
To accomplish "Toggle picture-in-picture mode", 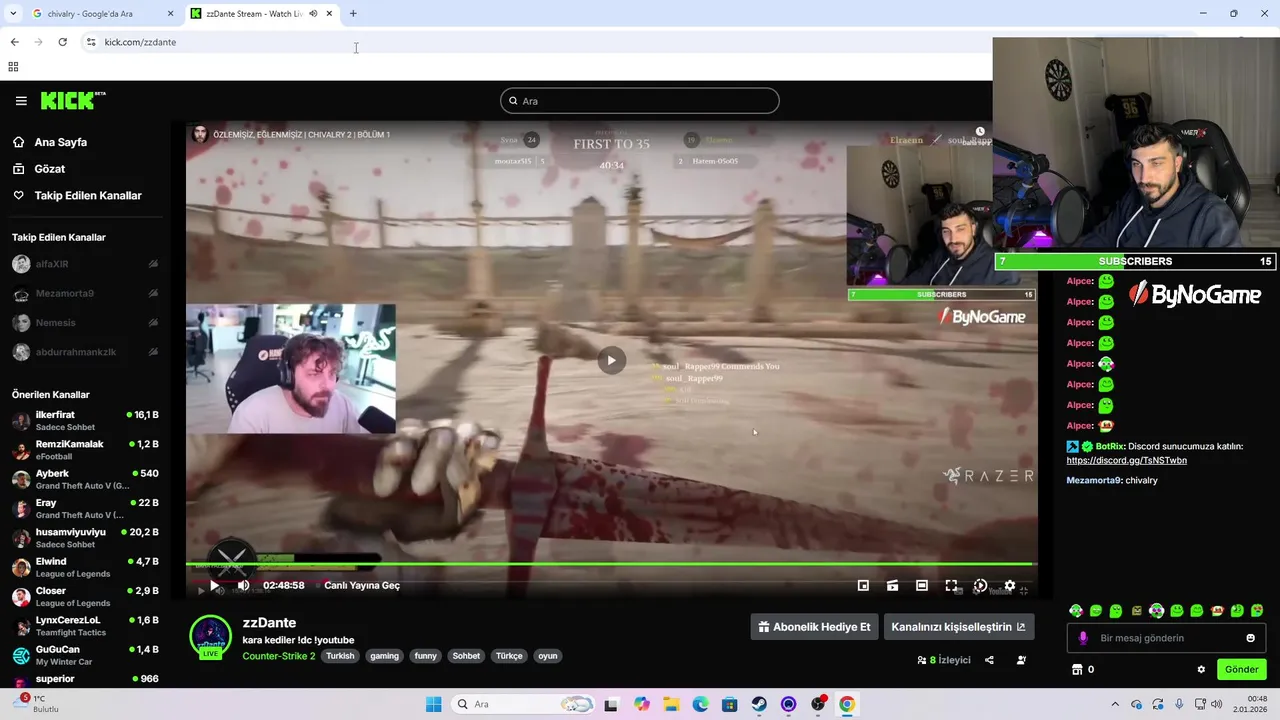I will coord(863,586).
